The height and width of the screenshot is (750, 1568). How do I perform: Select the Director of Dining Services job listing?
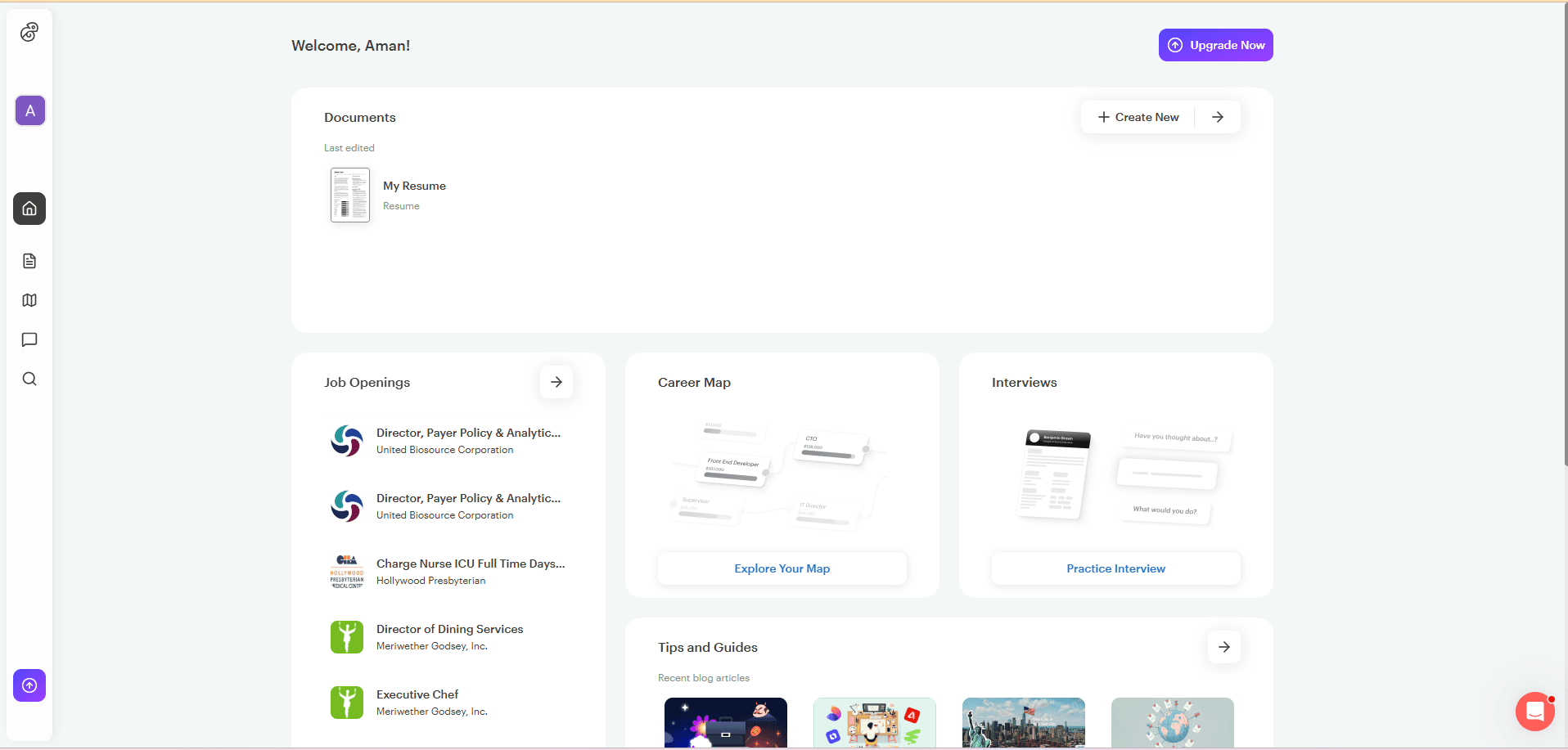449,628
